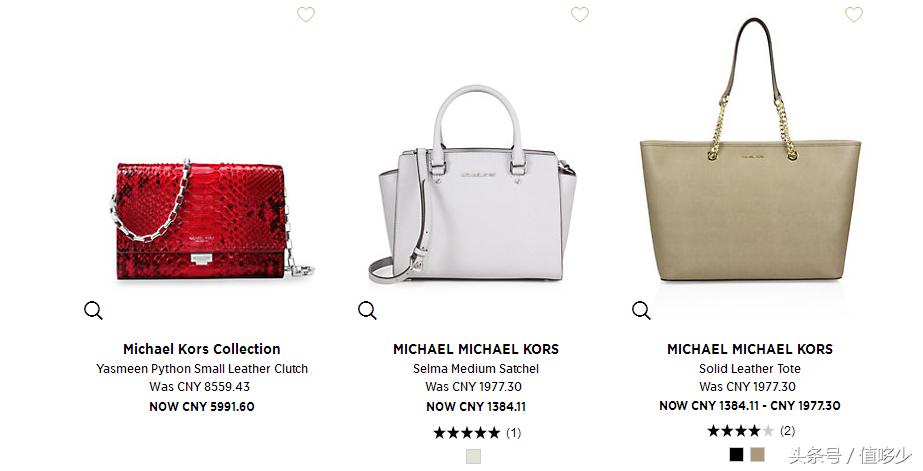Image resolution: width=923 pixels, height=471 pixels.
Task: Click magnifier icon under the grey satchel
Action: [367, 310]
